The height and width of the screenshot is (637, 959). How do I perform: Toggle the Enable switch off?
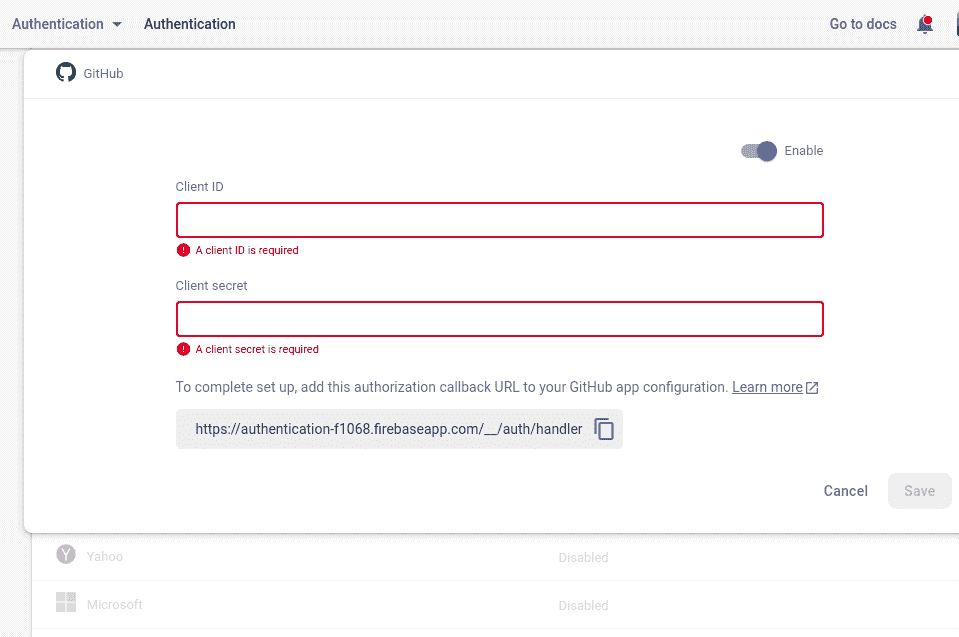point(760,151)
